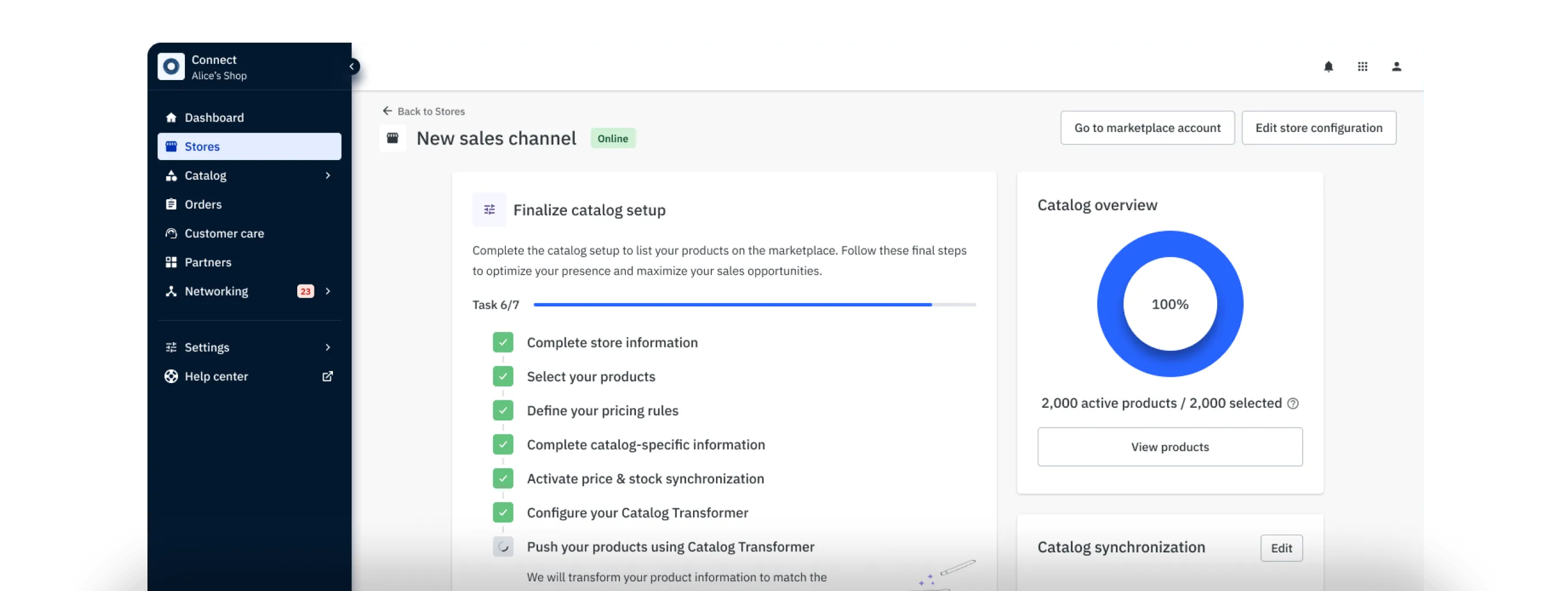The image size is (1568, 591).
Task: Open Help center external link icon
Action: coord(327,377)
